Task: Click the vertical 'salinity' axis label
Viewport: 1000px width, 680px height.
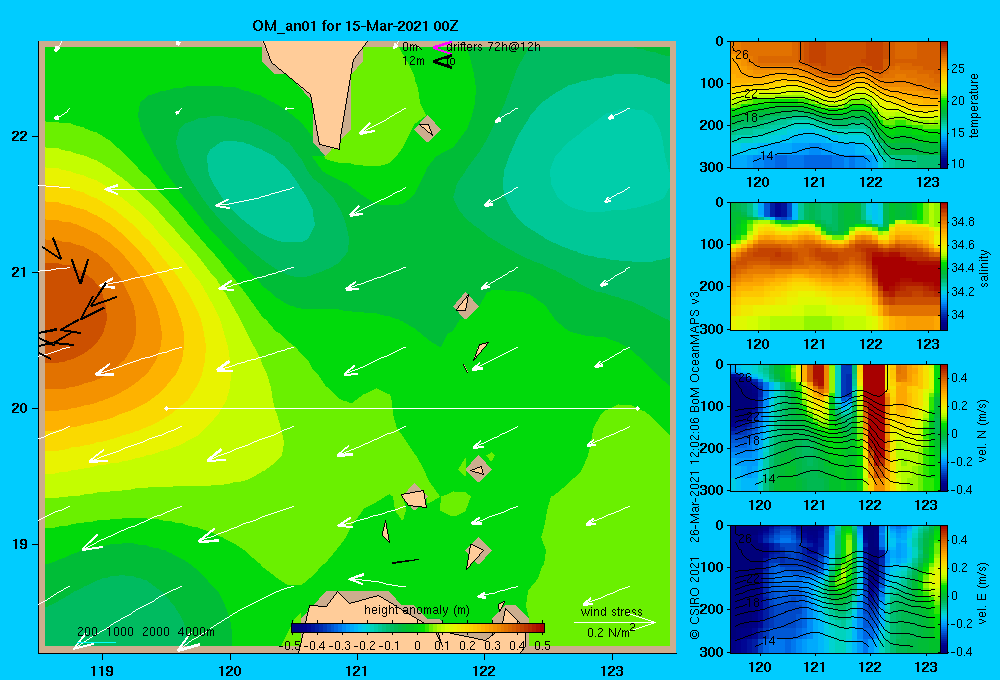Action: (984, 268)
